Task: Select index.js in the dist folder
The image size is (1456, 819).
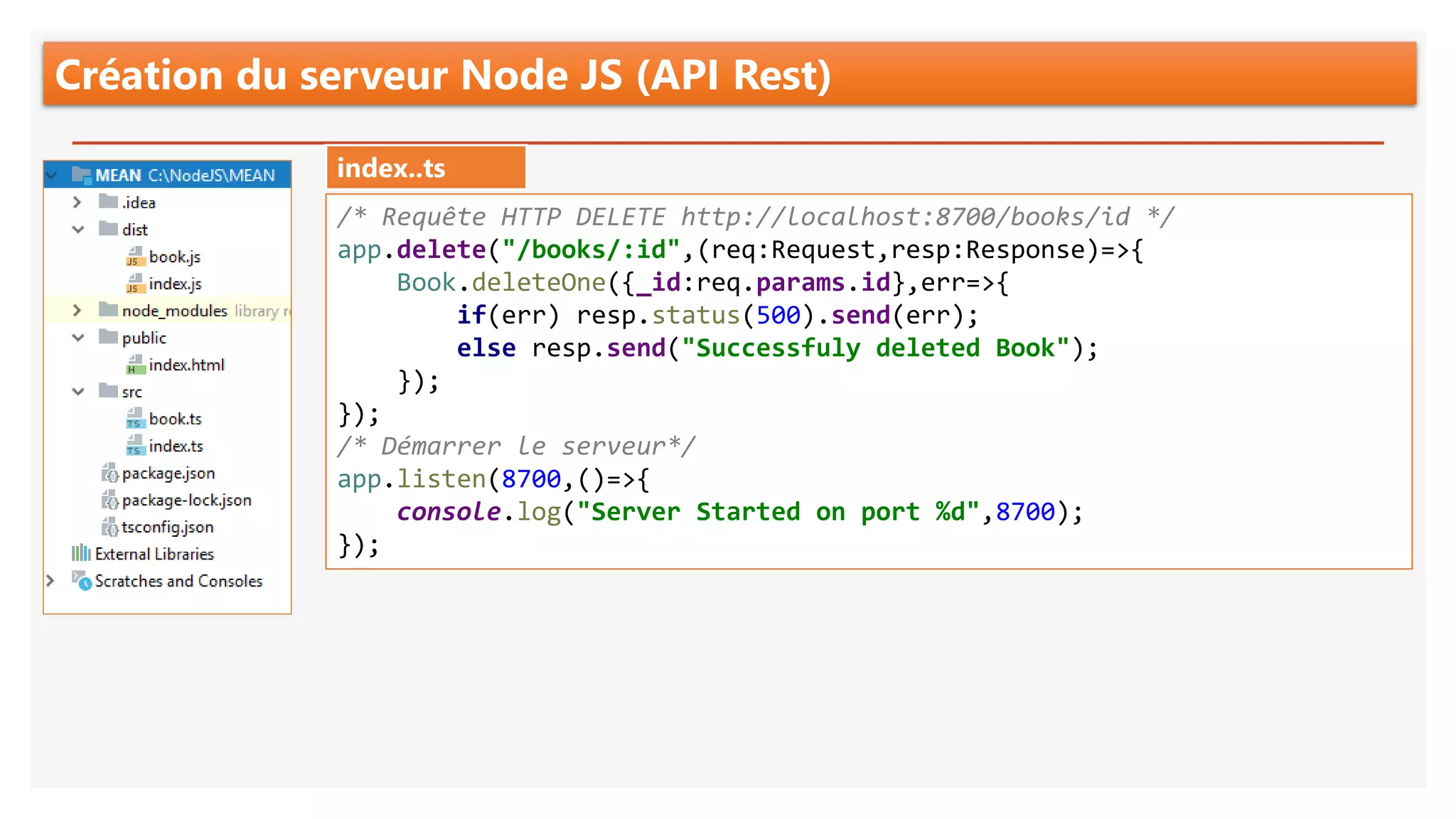Action: coord(176,284)
